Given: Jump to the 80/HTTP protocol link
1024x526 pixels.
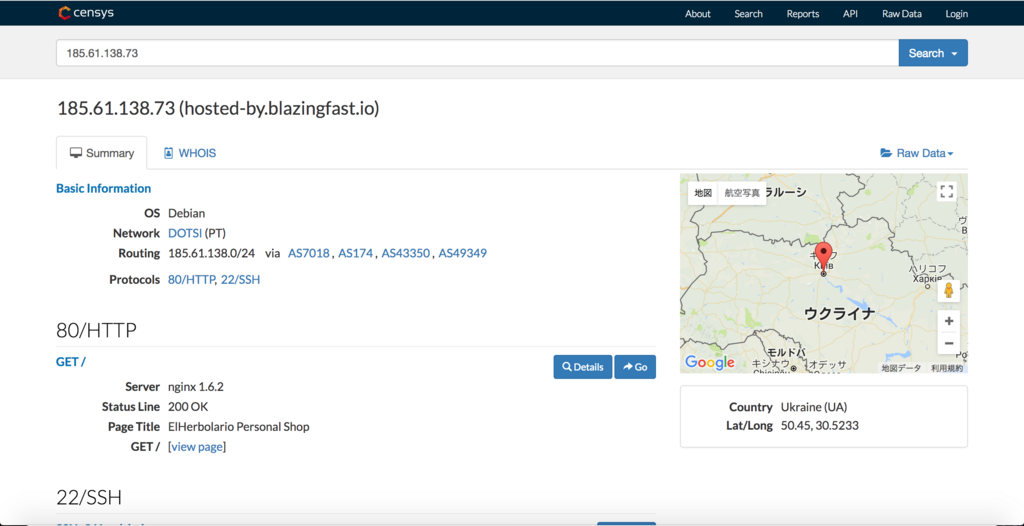Looking at the screenshot, I should pyautogui.click(x=191, y=279).
